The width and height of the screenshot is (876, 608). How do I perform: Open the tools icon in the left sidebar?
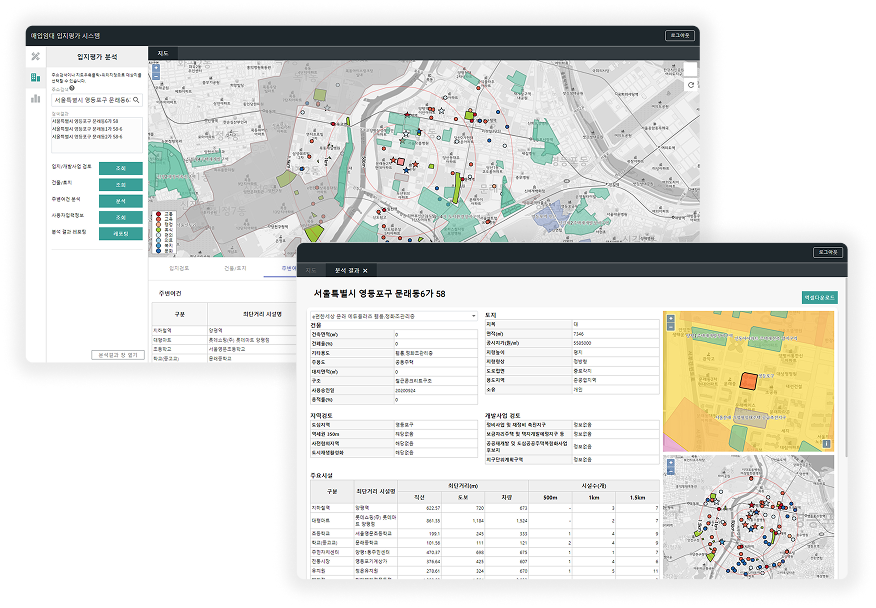[35, 56]
